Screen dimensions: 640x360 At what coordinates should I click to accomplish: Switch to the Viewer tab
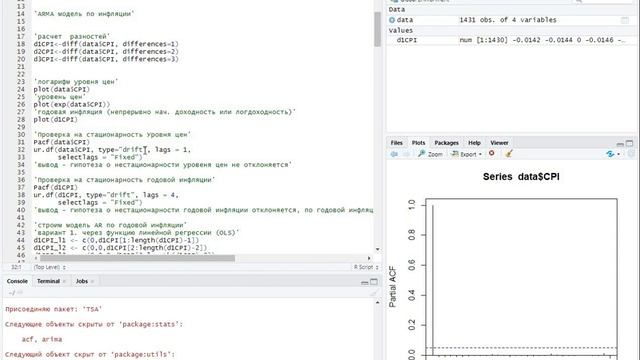pos(499,143)
